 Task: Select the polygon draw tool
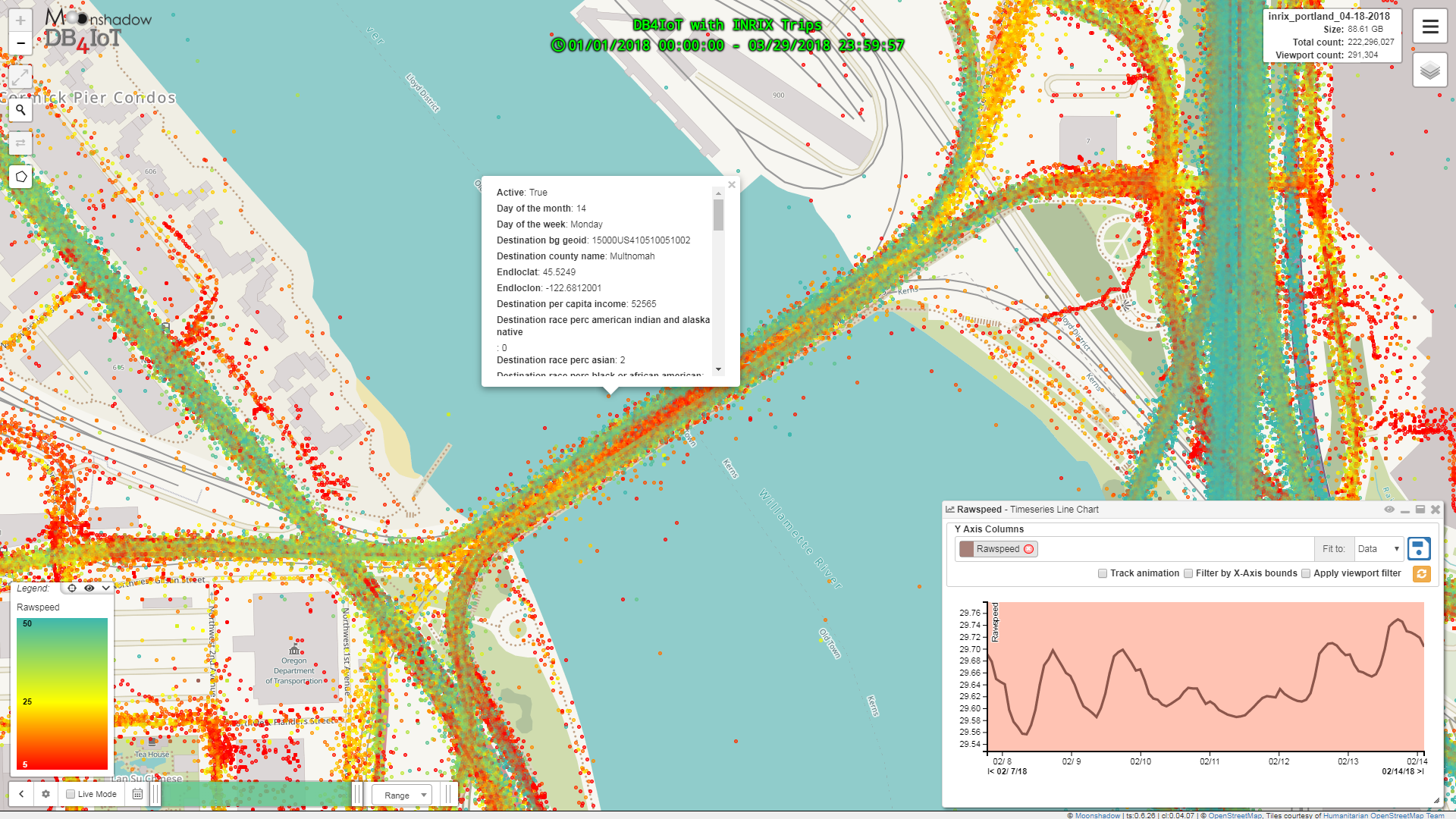point(20,177)
